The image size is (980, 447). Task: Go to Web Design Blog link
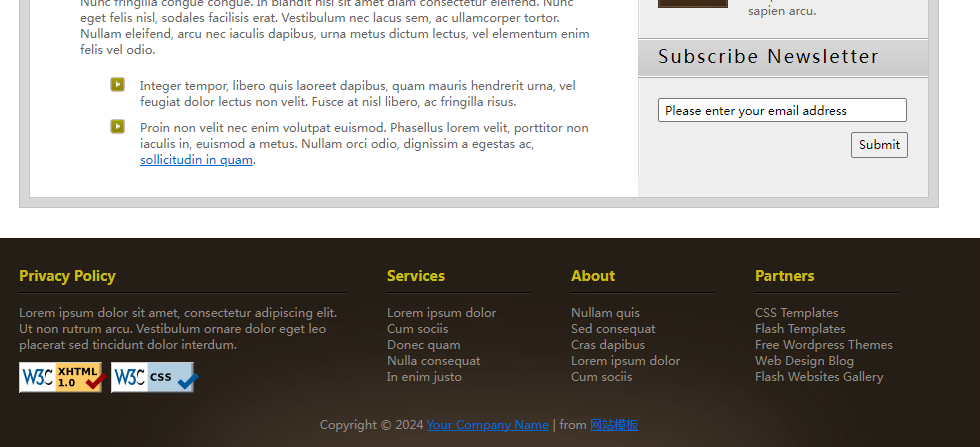point(804,361)
